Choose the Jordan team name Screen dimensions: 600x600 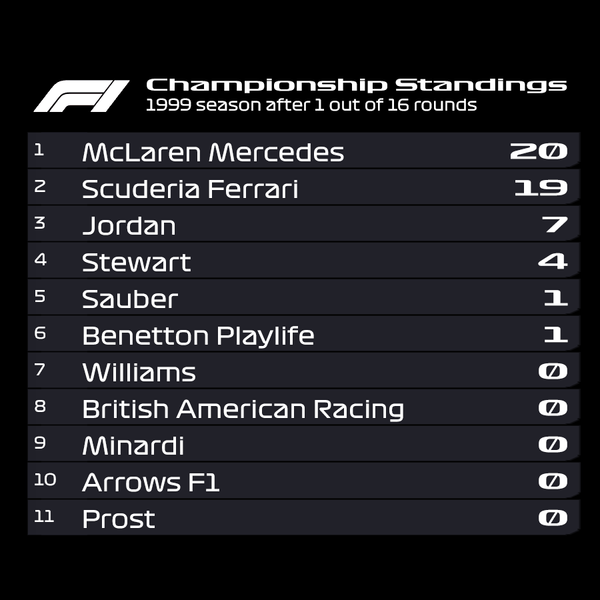coord(129,226)
